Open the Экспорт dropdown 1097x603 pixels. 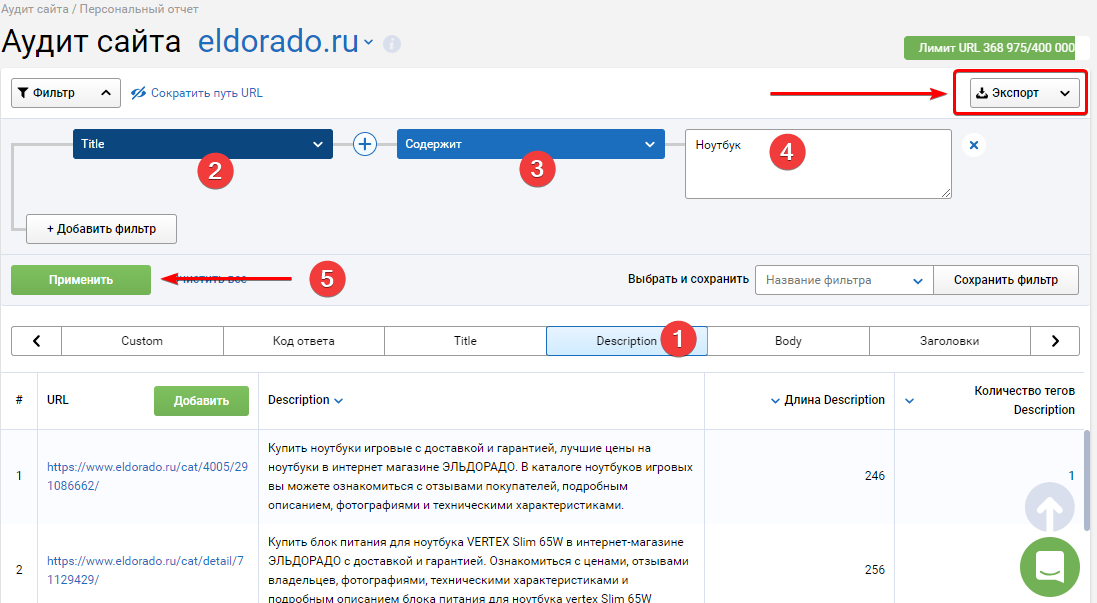point(1024,93)
